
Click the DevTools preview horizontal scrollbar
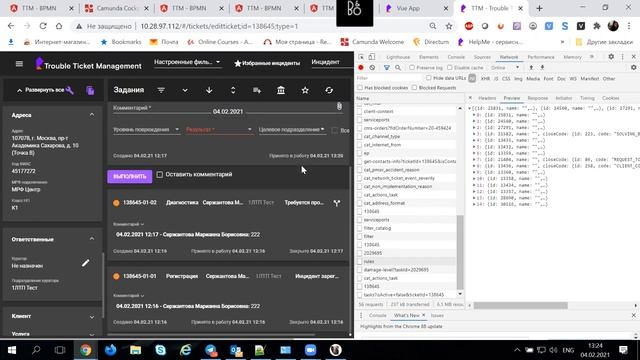[x=520, y=306]
